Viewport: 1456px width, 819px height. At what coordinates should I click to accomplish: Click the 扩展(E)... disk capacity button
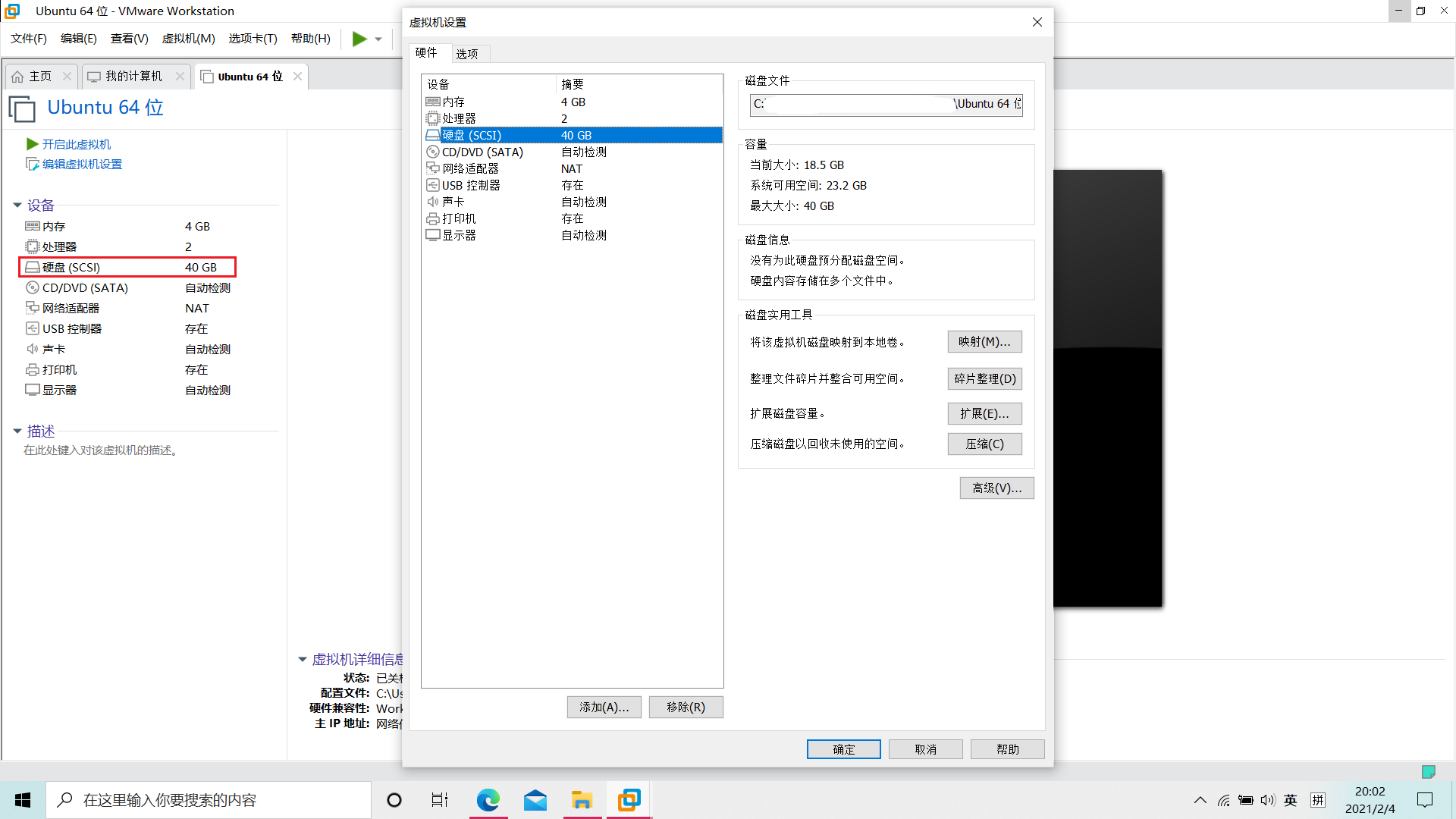[x=984, y=413]
